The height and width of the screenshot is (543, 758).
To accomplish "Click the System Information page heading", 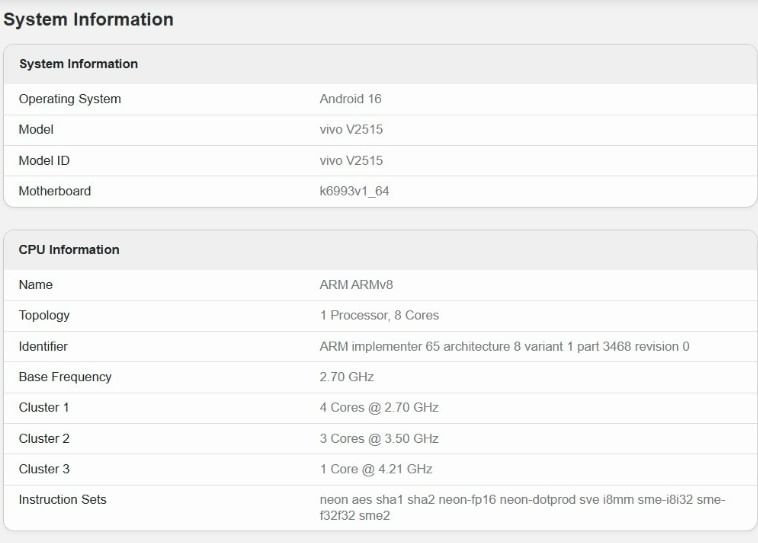I will point(88,20).
